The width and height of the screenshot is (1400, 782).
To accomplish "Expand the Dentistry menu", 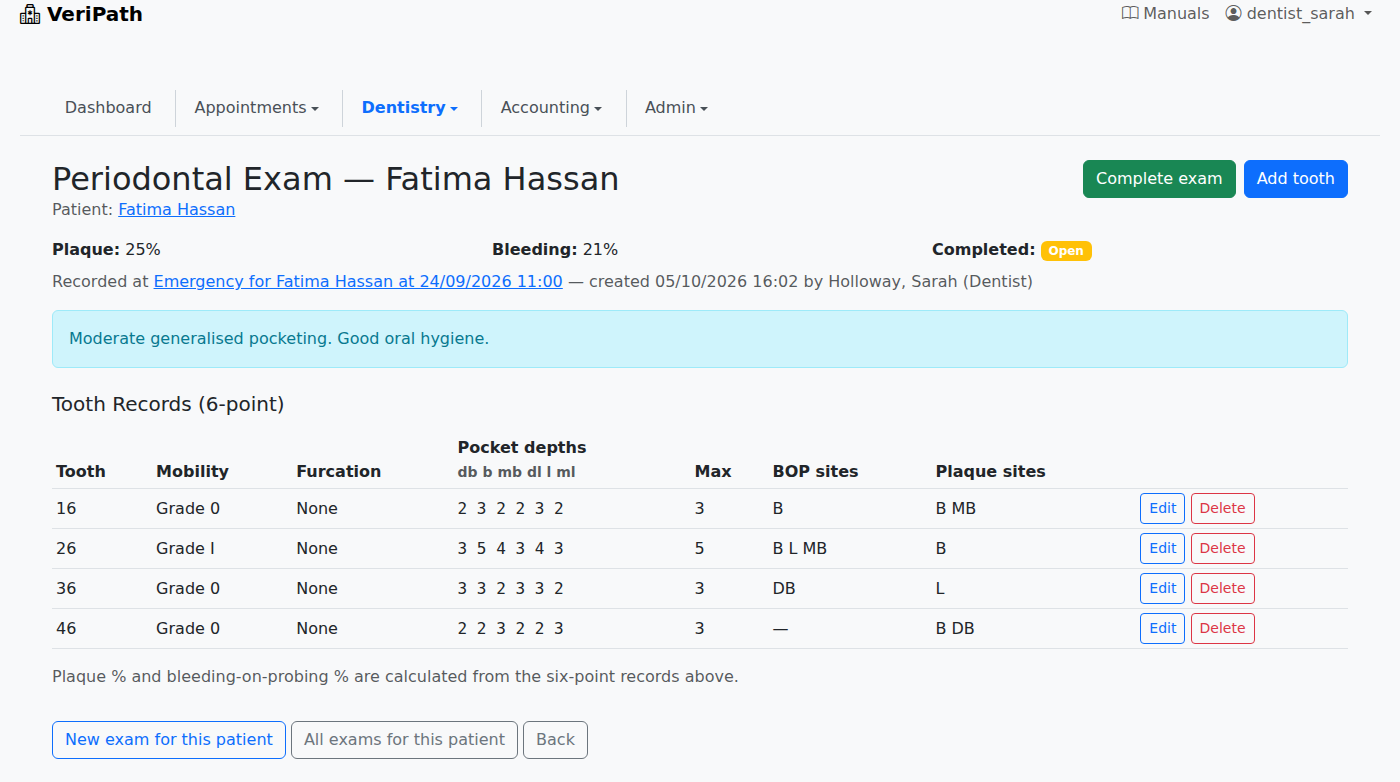I will tap(410, 108).
